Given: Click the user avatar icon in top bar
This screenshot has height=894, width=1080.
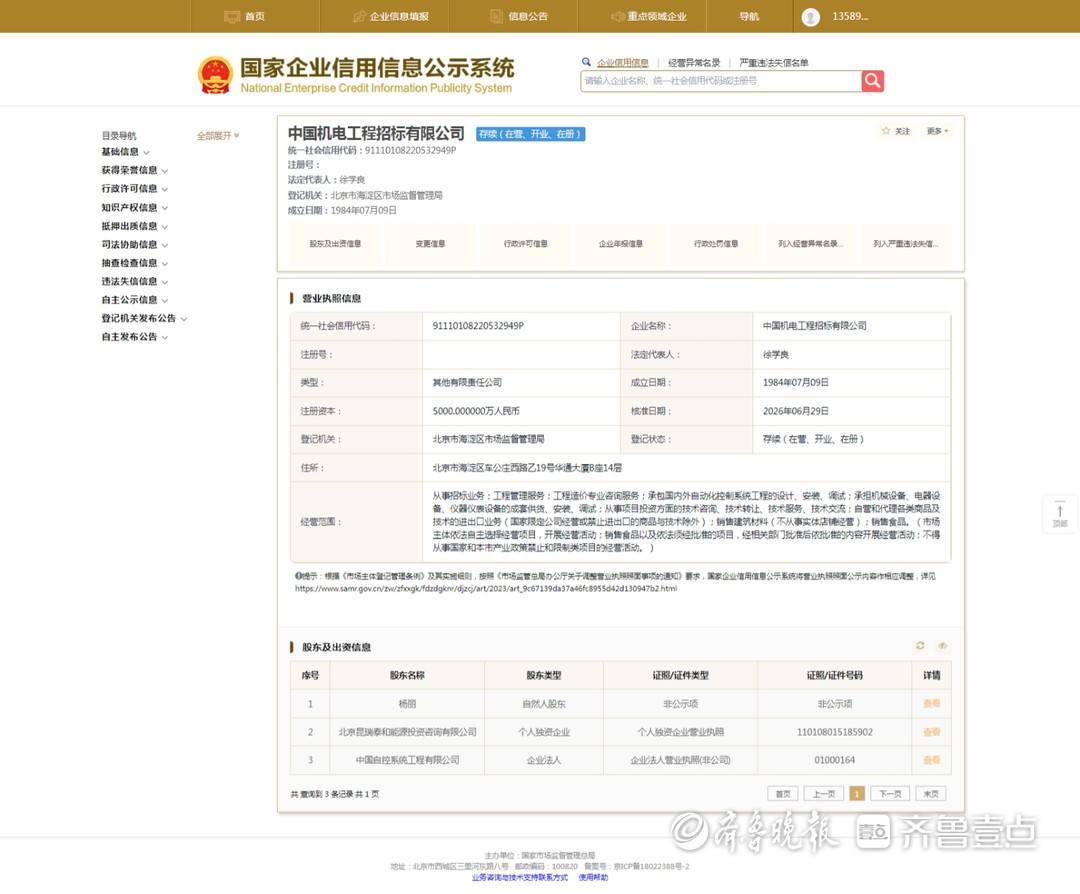Looking at the screenshot, I should [811, 17].
